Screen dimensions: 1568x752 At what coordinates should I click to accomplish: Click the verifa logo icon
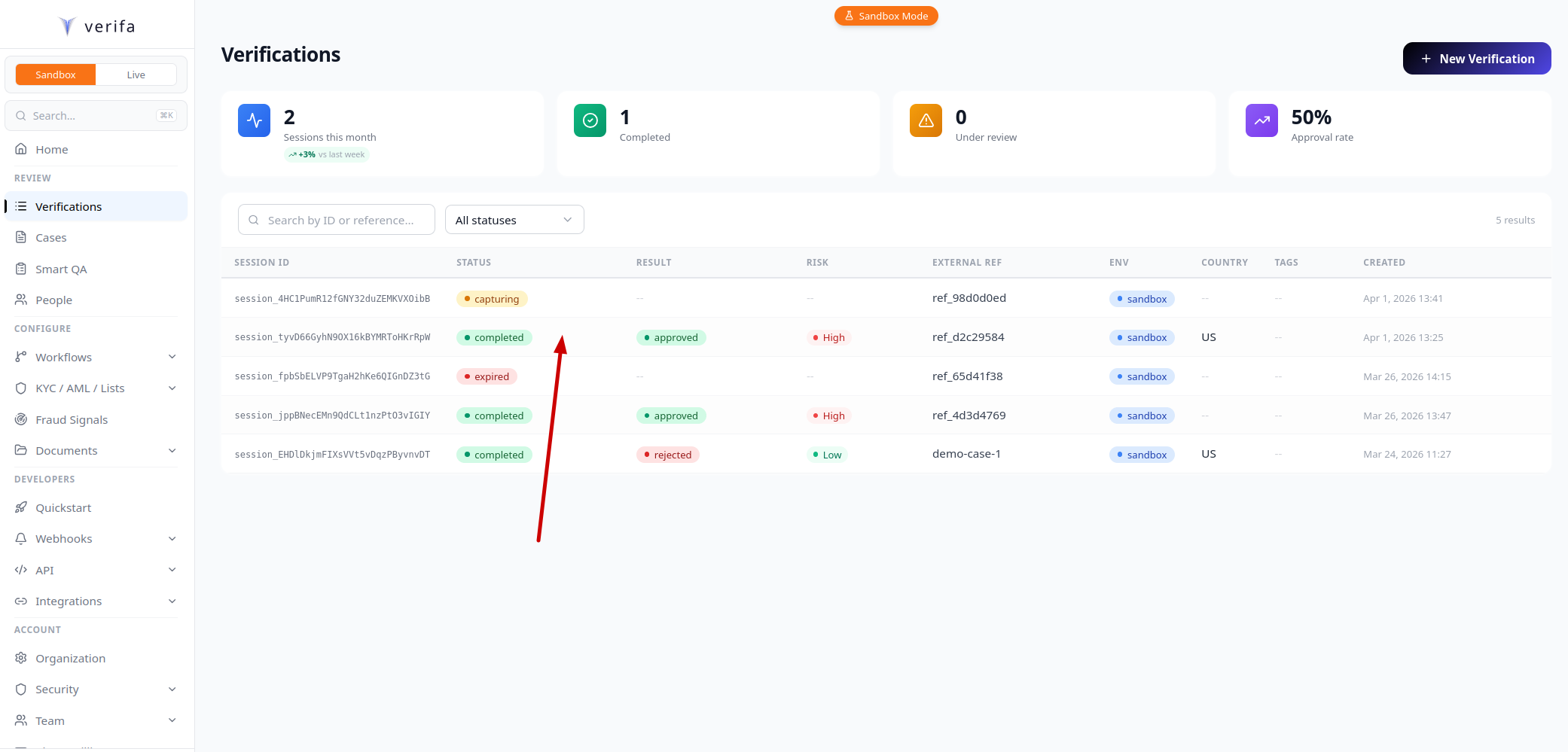coord(67,26)
